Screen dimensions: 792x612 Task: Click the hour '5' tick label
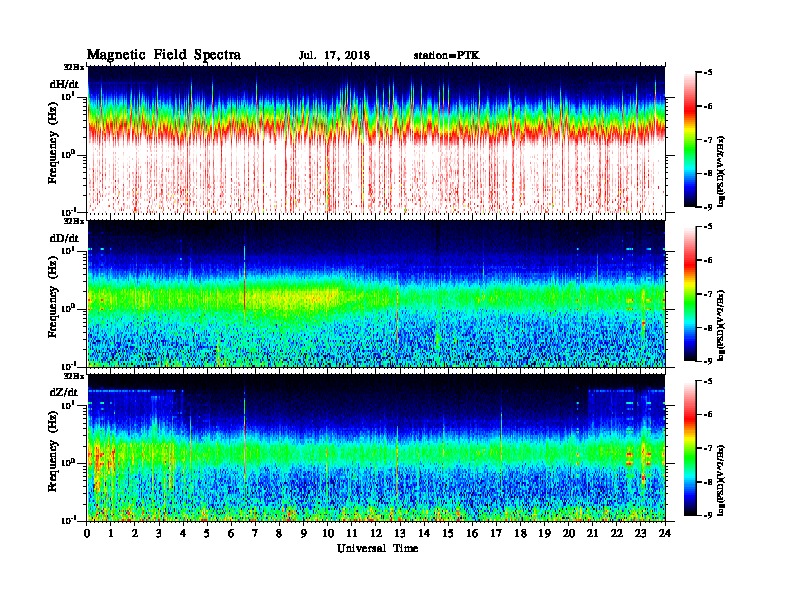207,533
